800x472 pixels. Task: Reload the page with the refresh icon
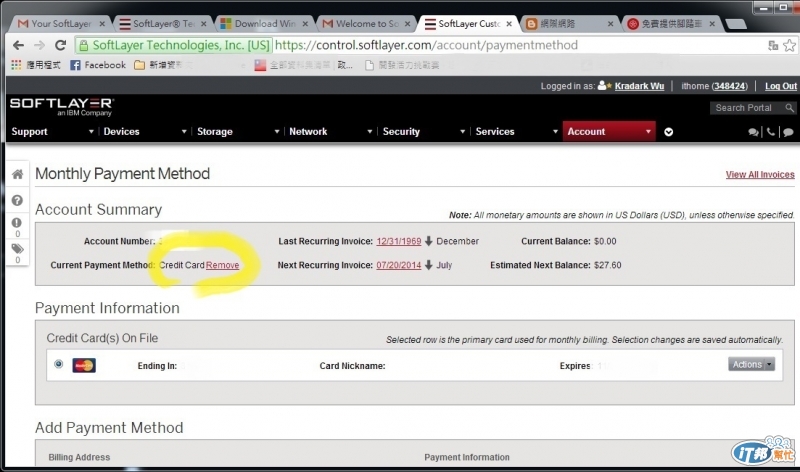(x=60, y=45)
